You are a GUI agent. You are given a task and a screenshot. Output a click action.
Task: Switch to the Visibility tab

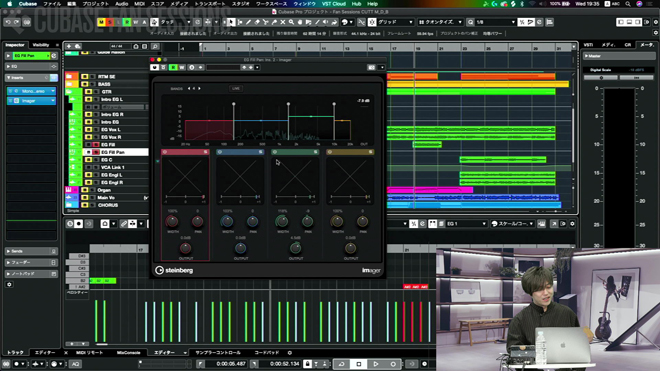pos(41,45)
